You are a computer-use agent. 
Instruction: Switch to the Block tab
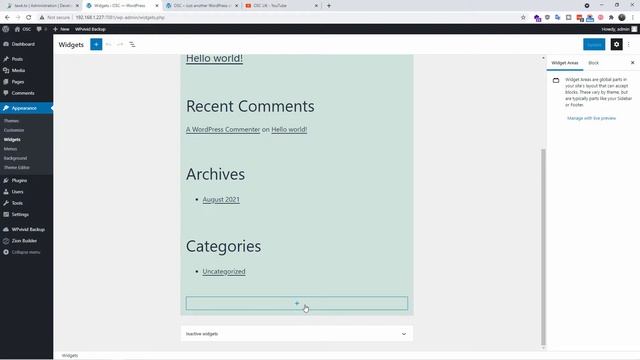click(593, 63)
